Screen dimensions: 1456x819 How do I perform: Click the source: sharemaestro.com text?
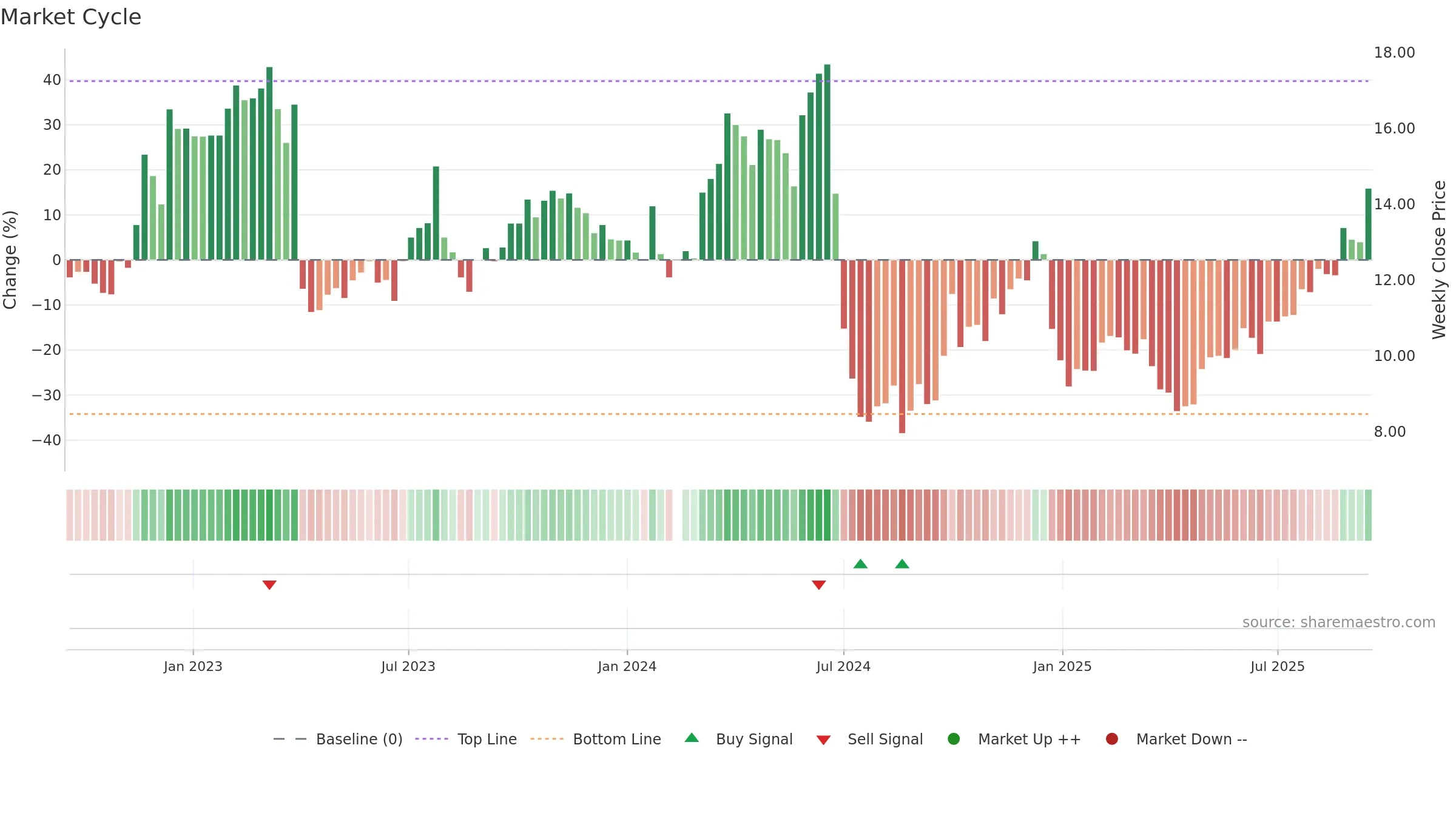pyautogui.click(x=1339, y=622)
